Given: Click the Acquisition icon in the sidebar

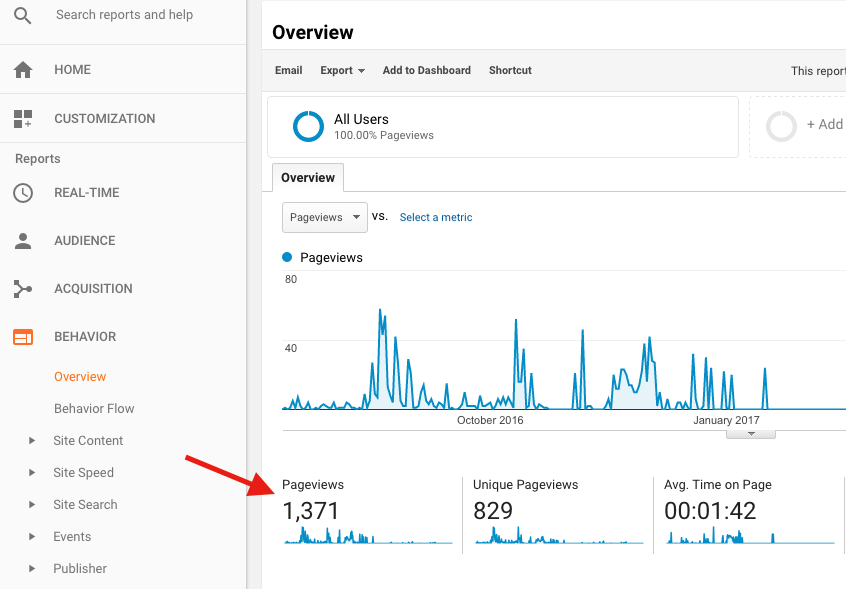Looking at the screenshot, I should [x=24, y=288].
